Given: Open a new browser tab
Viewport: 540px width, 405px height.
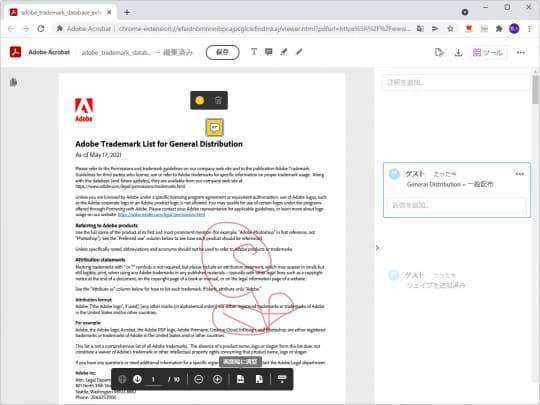Looking at the screenshot, I should tap(127, 12).
